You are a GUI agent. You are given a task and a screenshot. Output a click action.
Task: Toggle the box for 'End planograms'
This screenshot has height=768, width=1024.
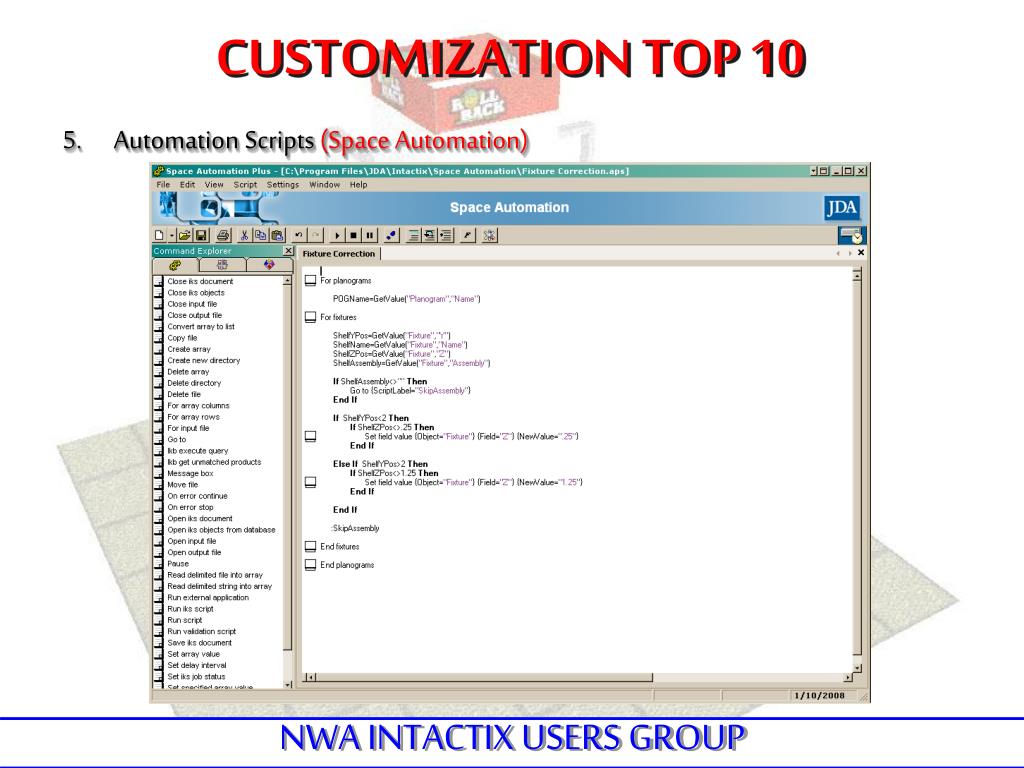[x=310, y=565]
